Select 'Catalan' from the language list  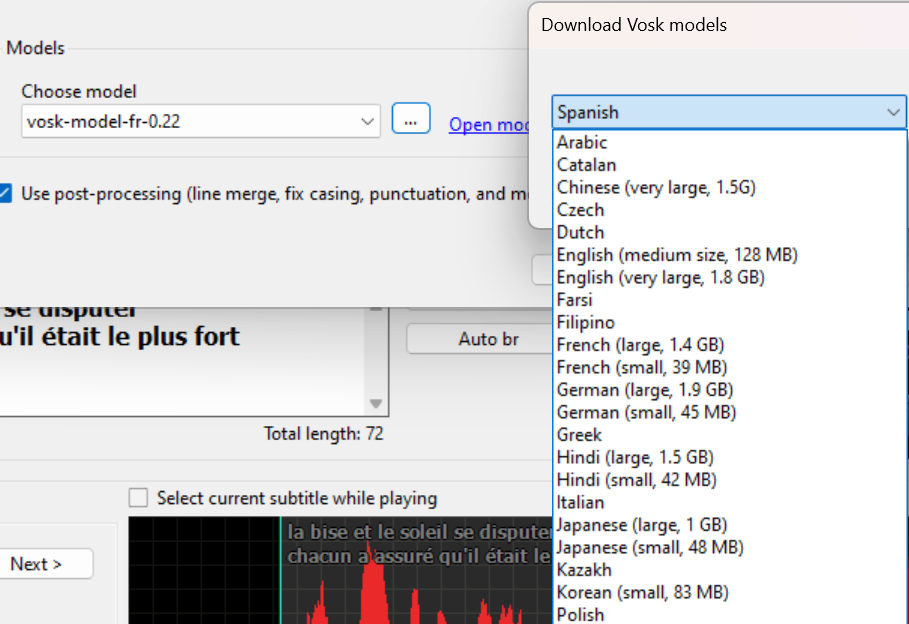coord(587,164)
